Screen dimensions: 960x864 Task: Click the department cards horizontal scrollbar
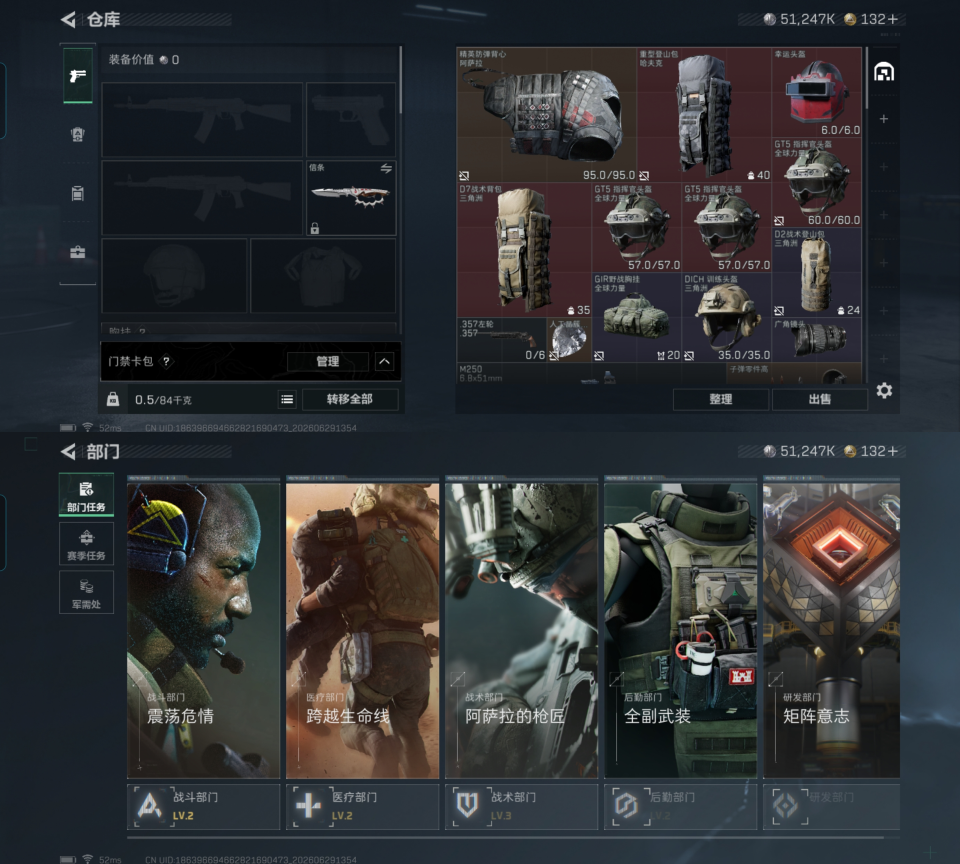coord(505,836)
